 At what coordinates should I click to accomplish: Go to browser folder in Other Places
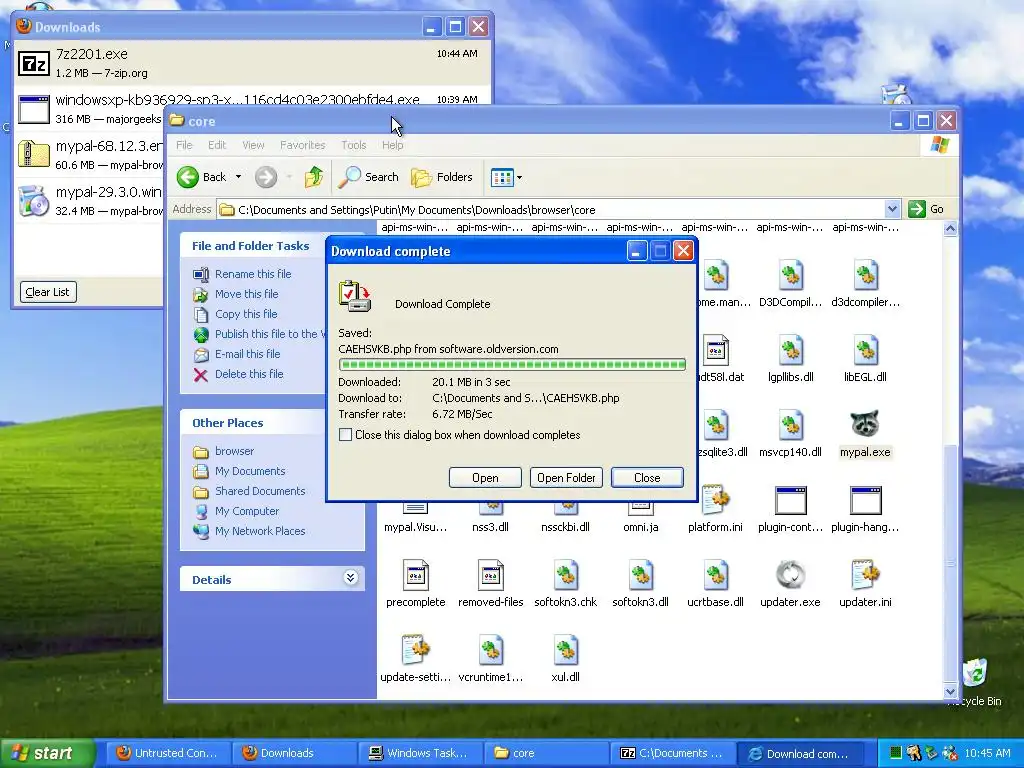234,451
